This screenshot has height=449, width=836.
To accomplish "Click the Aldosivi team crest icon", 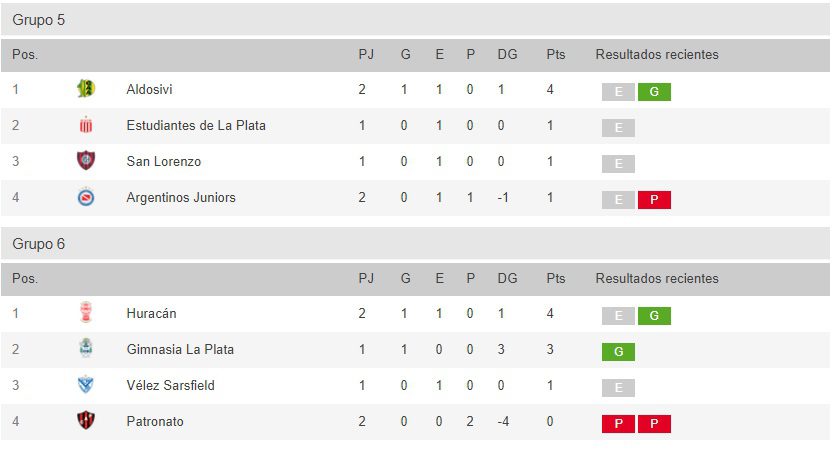I will pyautogui.click(x=86, y=89).
